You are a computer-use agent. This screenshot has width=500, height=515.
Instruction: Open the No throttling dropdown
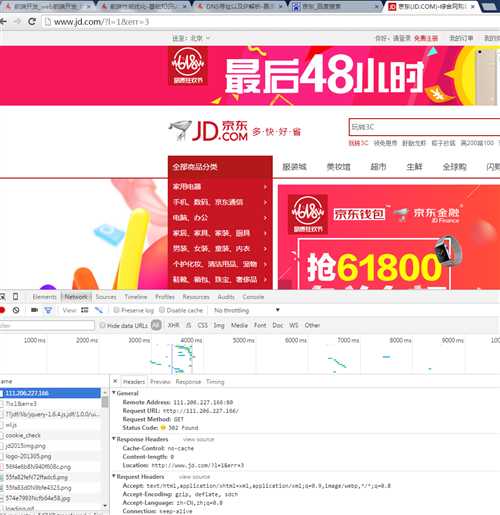tap(246, 310)
